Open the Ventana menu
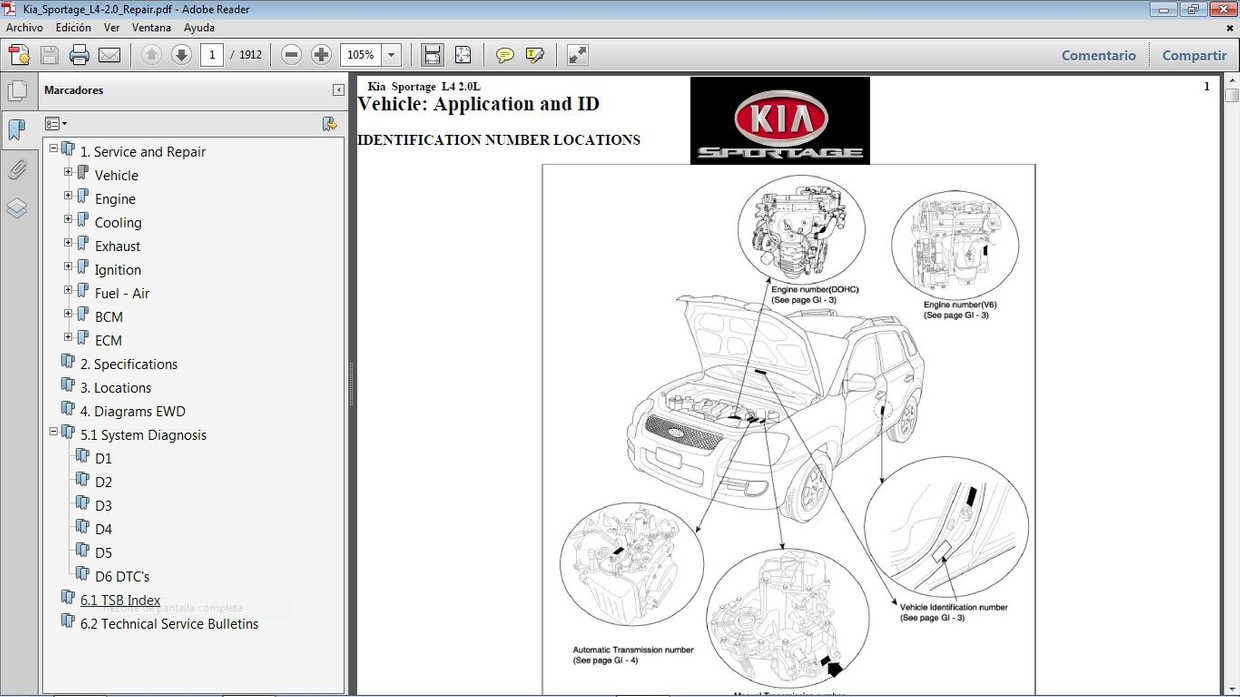1240x697 pixels. click(151, 27)
